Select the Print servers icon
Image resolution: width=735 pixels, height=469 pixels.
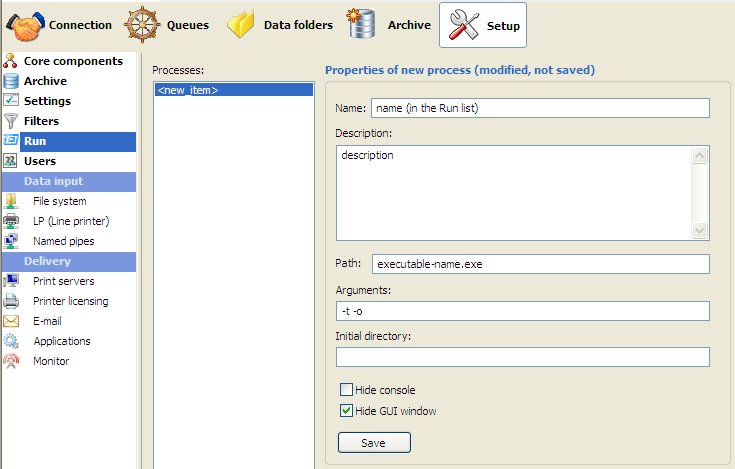[11, 281]
